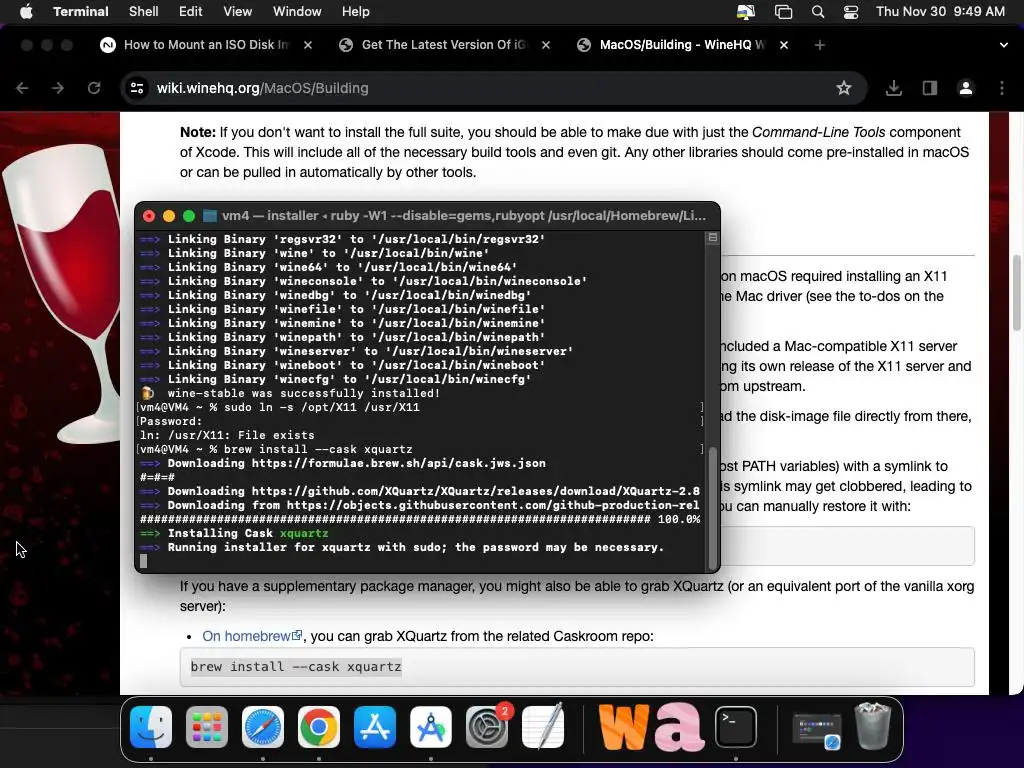Viewport: 1024px width, 768px height.
Task: Click the green 'xquartz' text in Terminal
Action: coord(304,533)
